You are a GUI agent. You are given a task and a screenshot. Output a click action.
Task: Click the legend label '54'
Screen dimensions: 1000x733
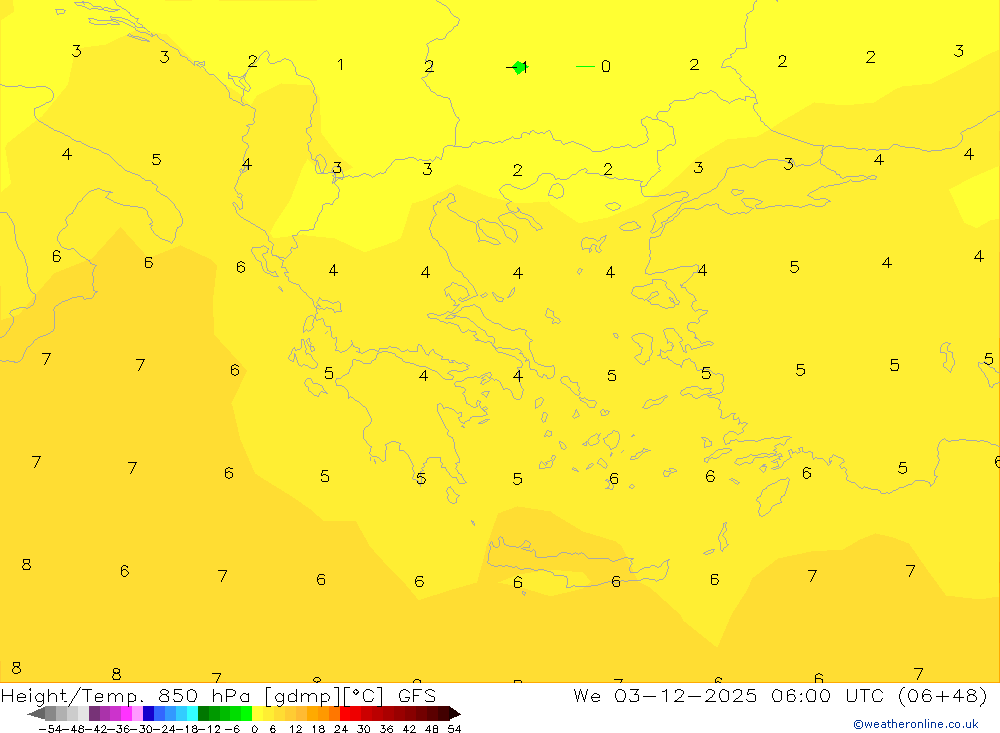(454, 729)
